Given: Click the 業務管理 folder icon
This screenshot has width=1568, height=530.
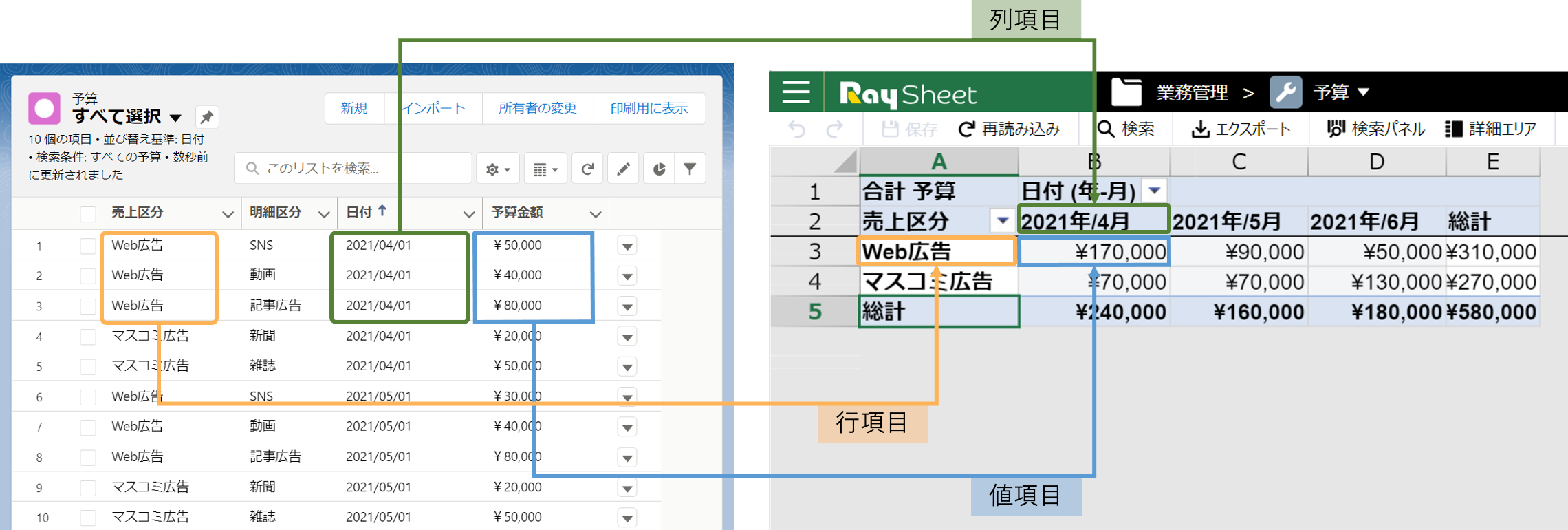Looking at the screenshot, I should tap(1126, 92).
